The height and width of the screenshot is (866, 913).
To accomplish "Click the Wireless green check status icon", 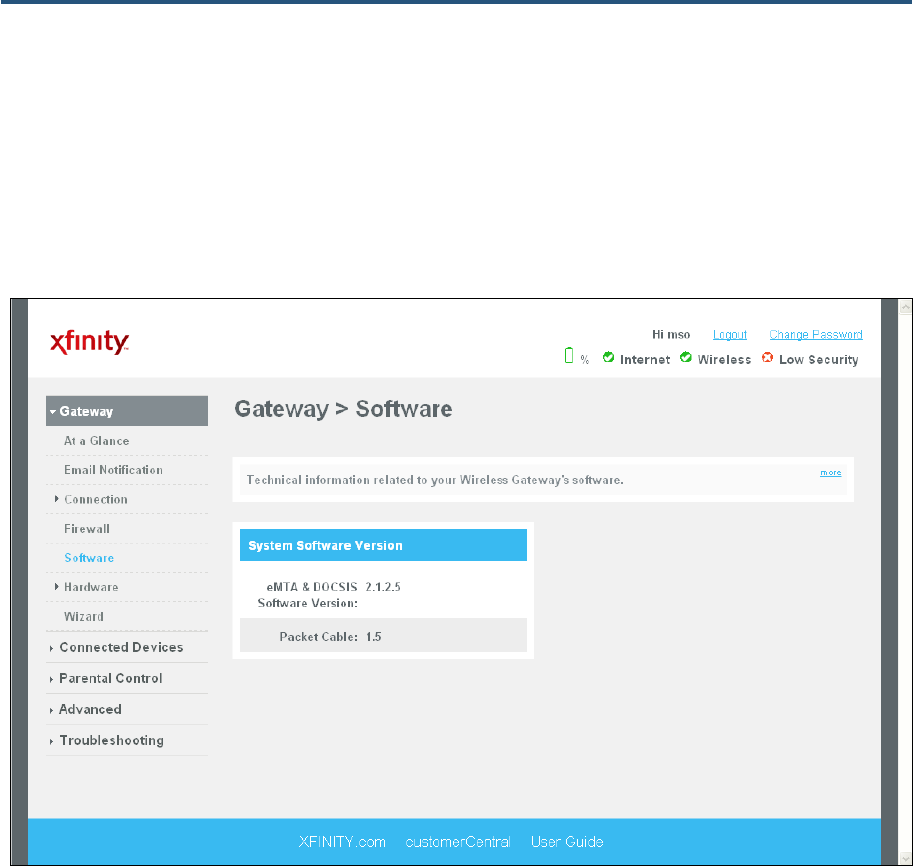I will click(x=686, y=357).
